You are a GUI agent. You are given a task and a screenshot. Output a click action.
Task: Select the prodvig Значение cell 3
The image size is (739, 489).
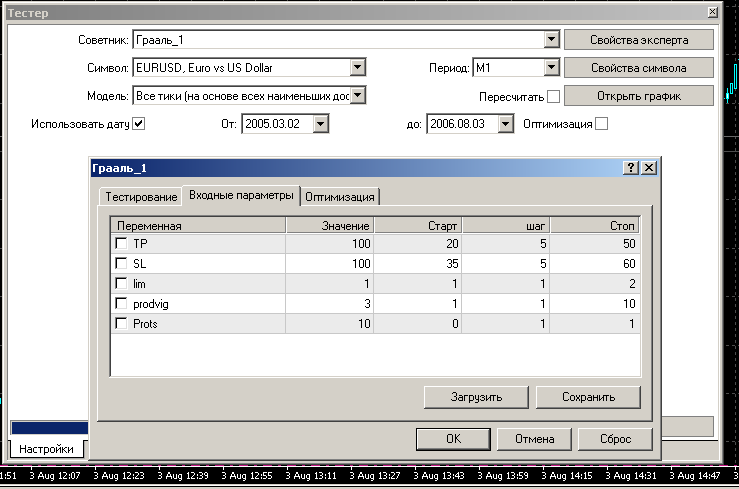(x=329, y=303)
